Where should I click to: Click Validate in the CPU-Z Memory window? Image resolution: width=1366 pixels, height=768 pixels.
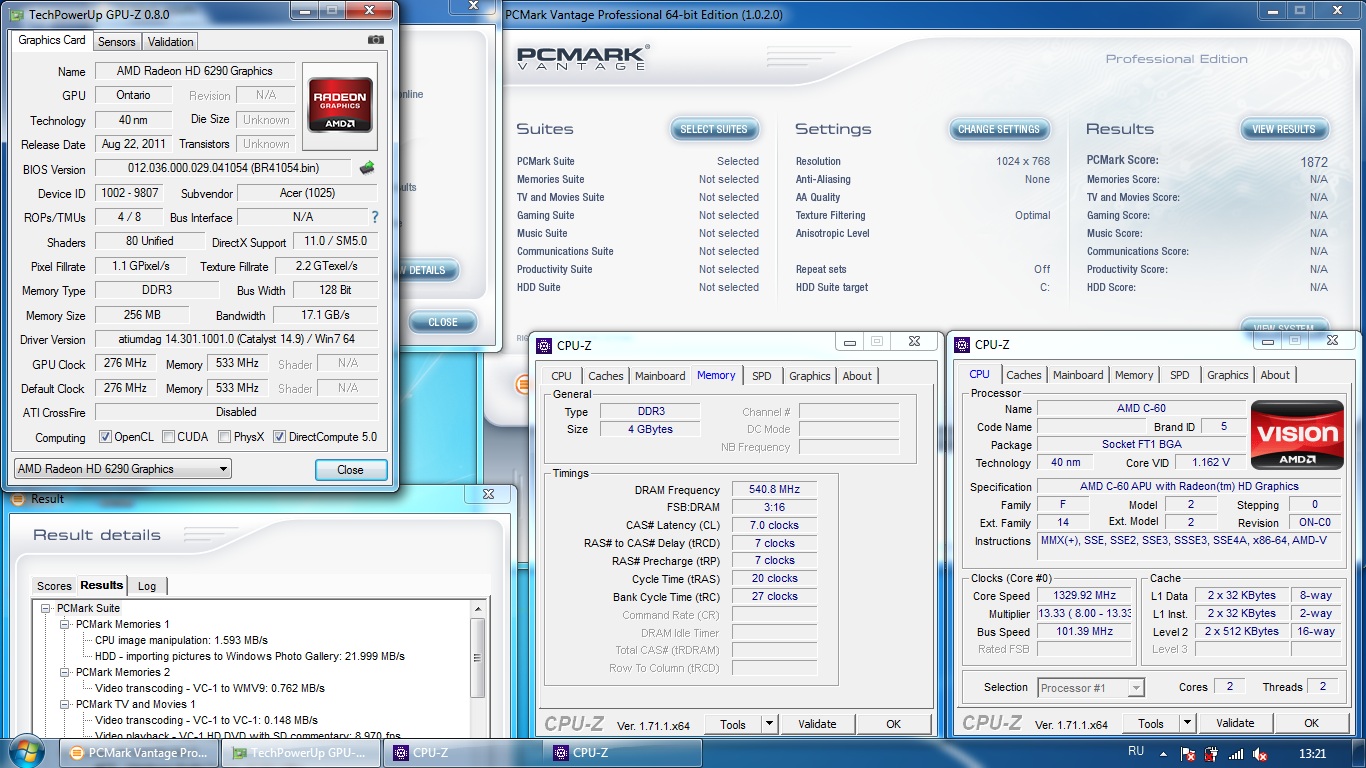point(817,724)
